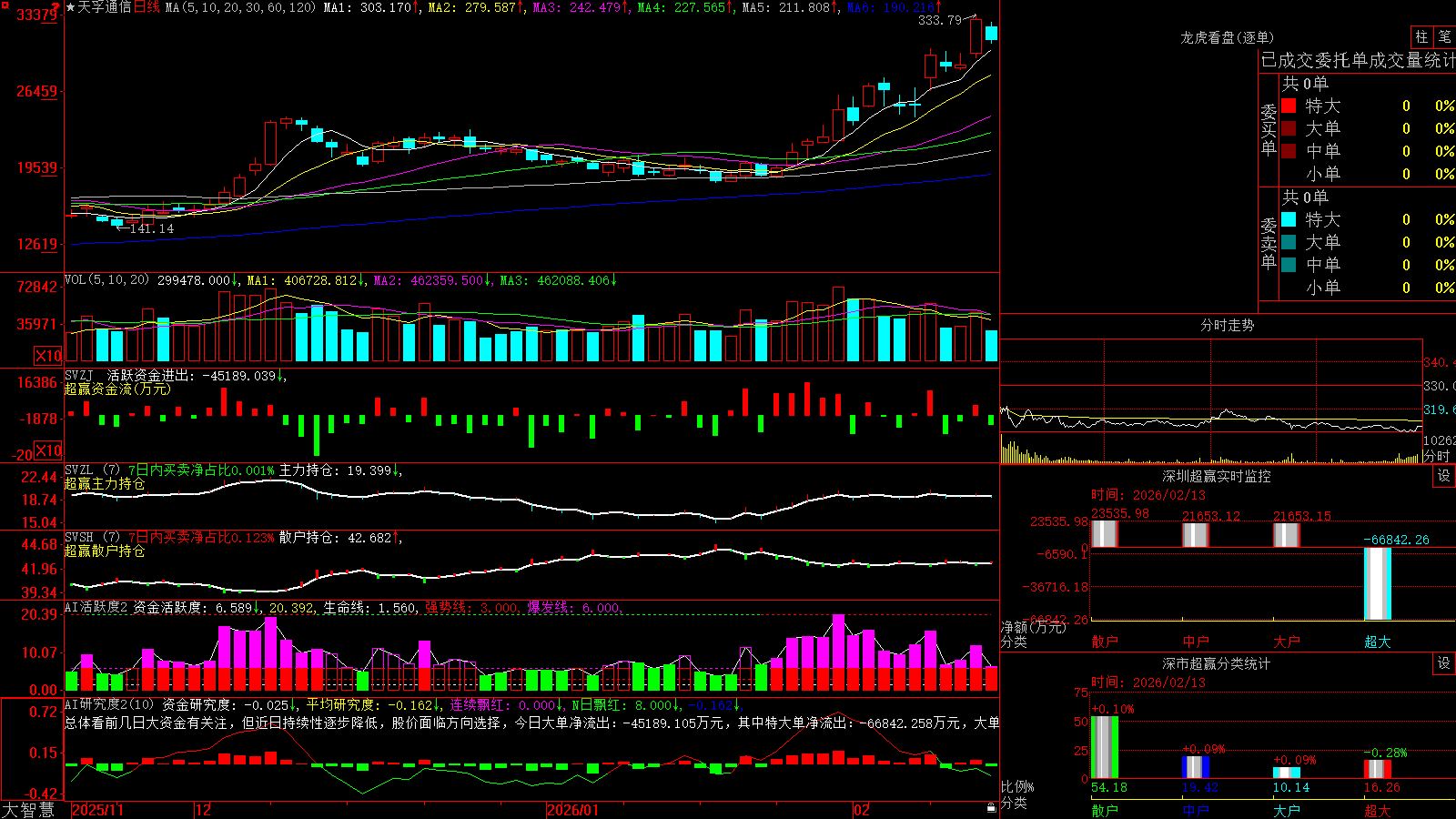Image resolution: width=1456 pixels, height=819 pixels.
Task: Click the 分时走势 panel title
Action: pos(1227,325)
